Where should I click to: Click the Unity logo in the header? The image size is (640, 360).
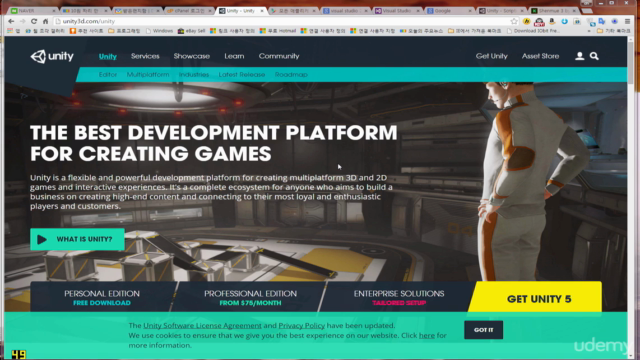point(52,56)
